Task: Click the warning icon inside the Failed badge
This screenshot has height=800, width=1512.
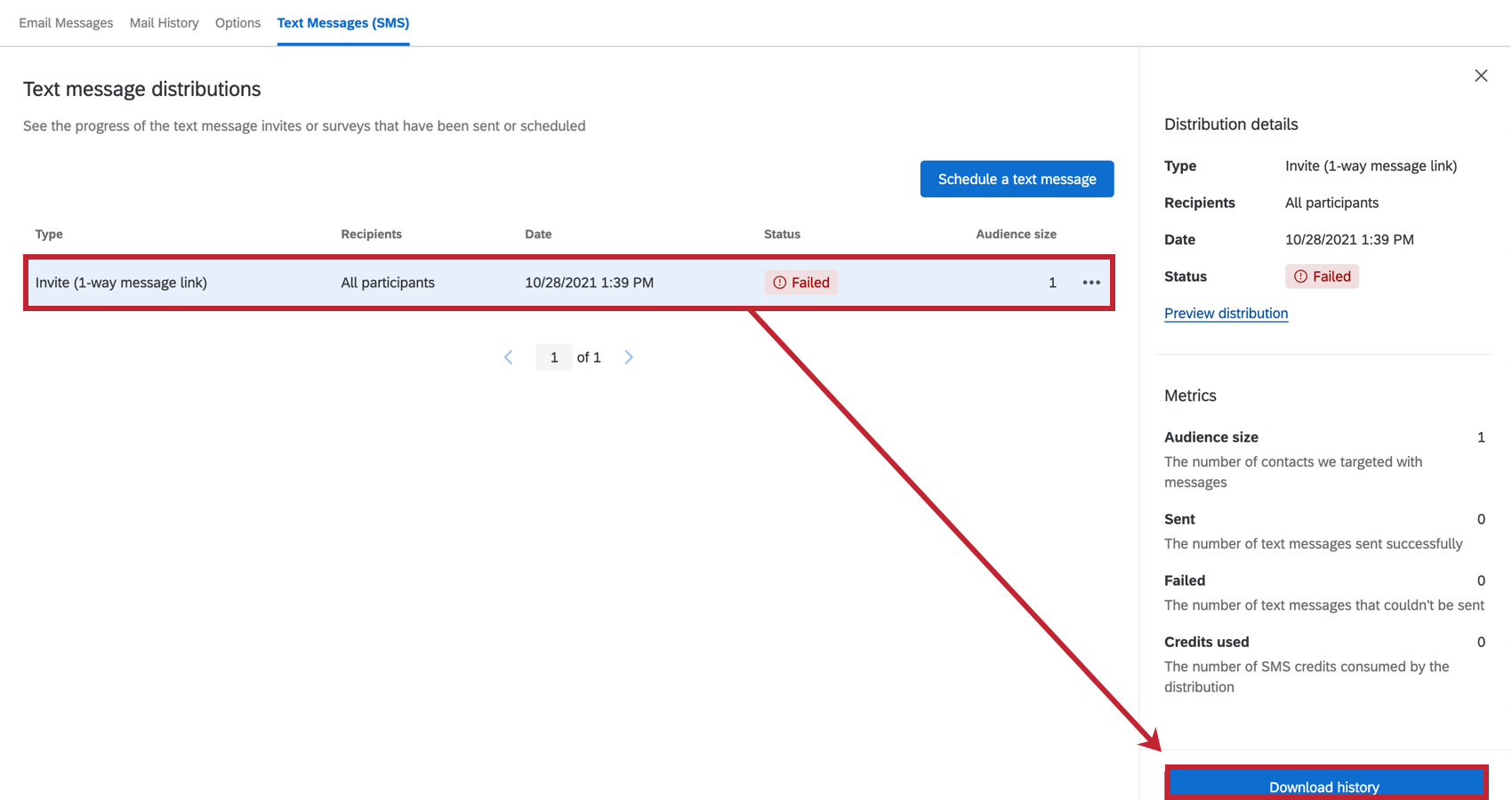Action: (1301, 276)
